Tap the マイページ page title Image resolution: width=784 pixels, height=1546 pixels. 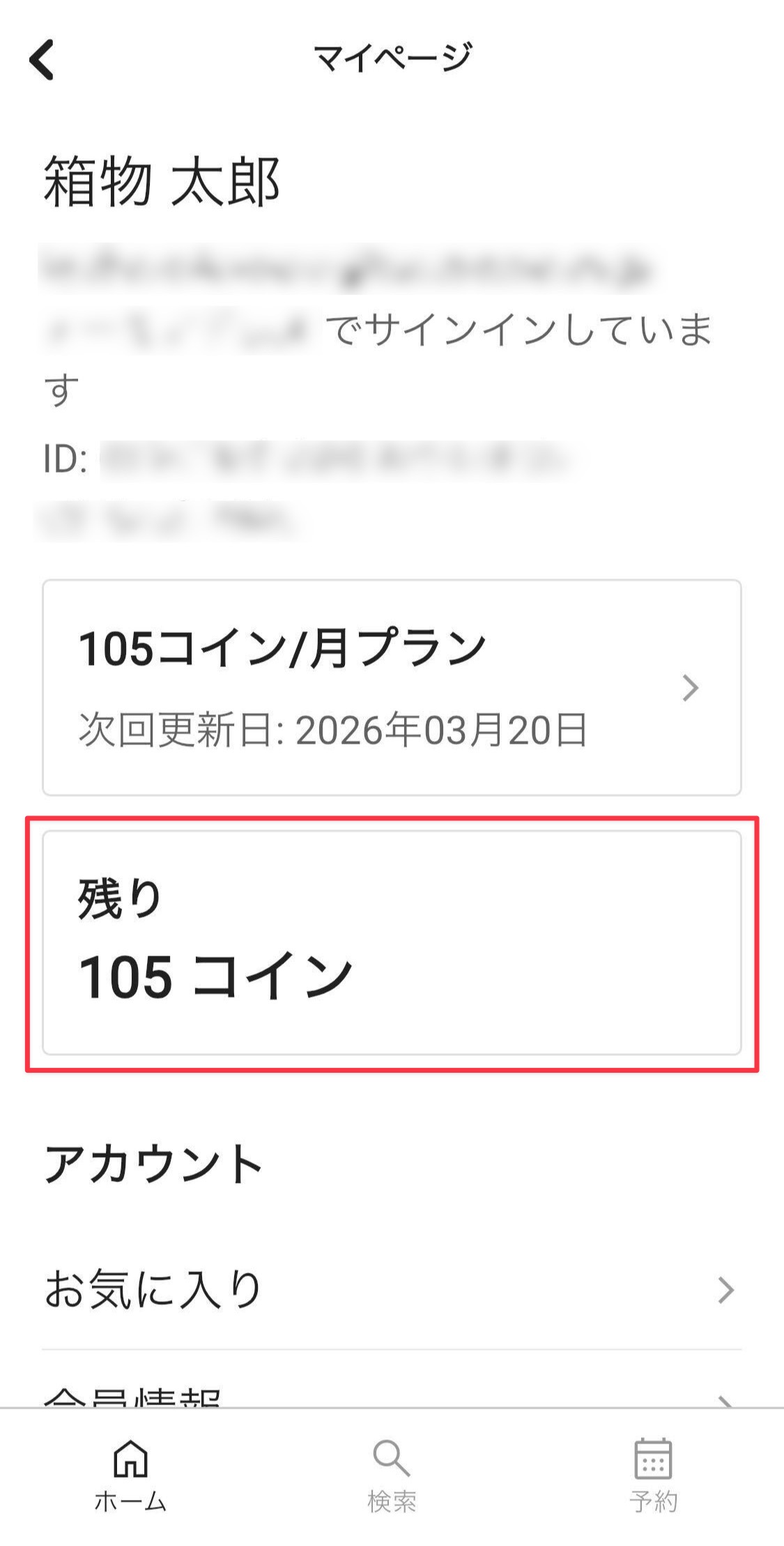pyautogui.click(x=392, y=58)
